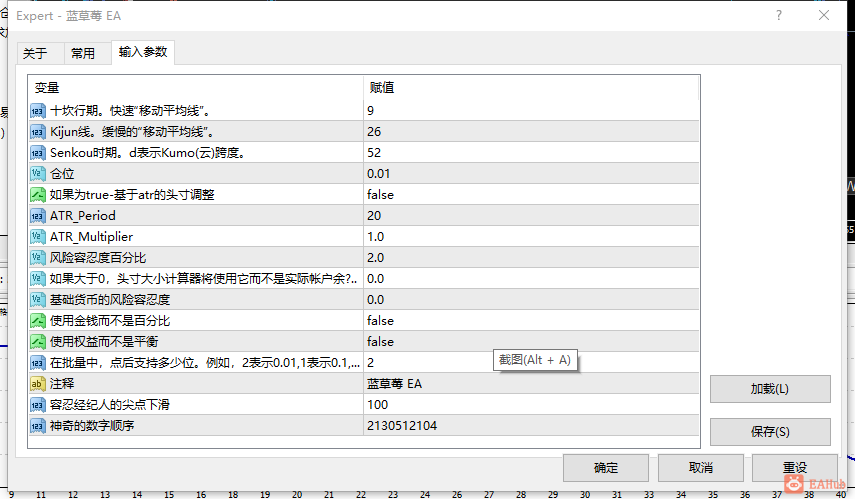Click the boolean icon beside 如果为true-基于atr的头寸调整
Screen dimensions: 855x499
(38, 195)
